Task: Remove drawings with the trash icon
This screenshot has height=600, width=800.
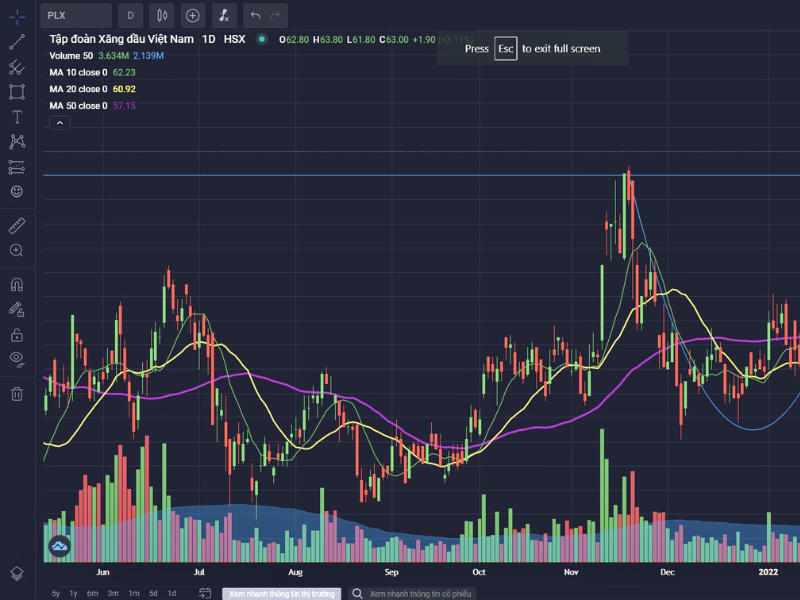Action: (x=17, y=393)
